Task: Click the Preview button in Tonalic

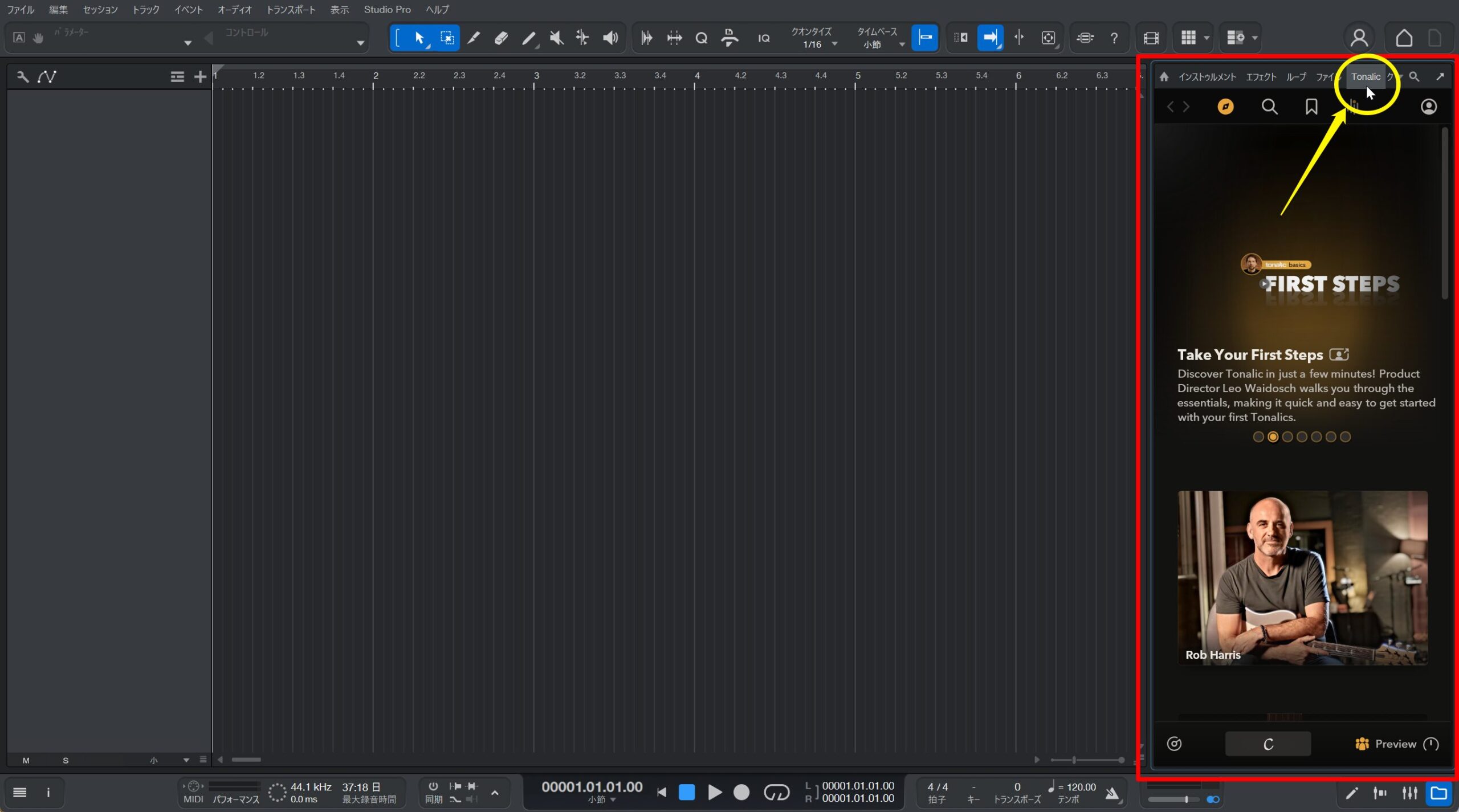Action: pyautogui.click(x=1395, y=744)
